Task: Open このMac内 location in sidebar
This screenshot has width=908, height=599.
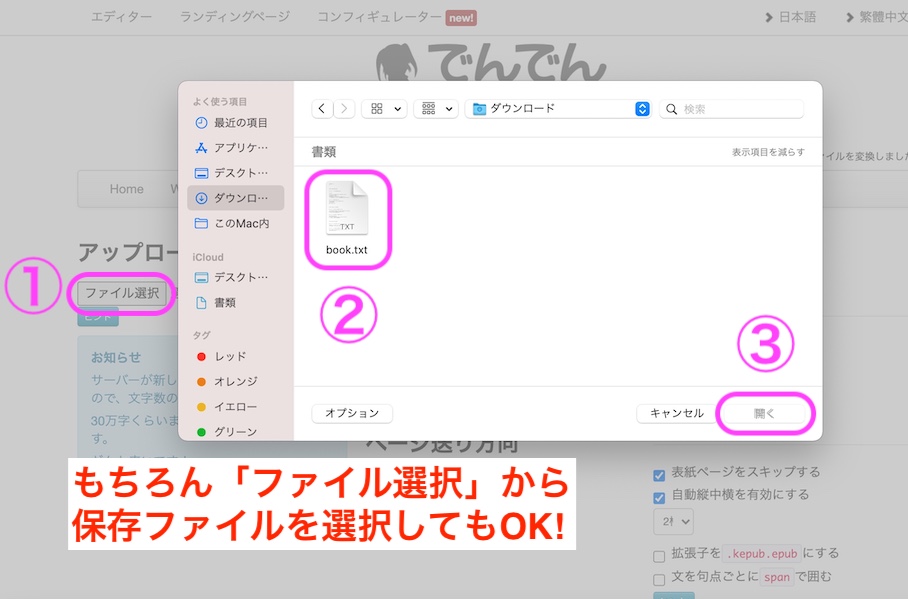Action: point(240,223)
